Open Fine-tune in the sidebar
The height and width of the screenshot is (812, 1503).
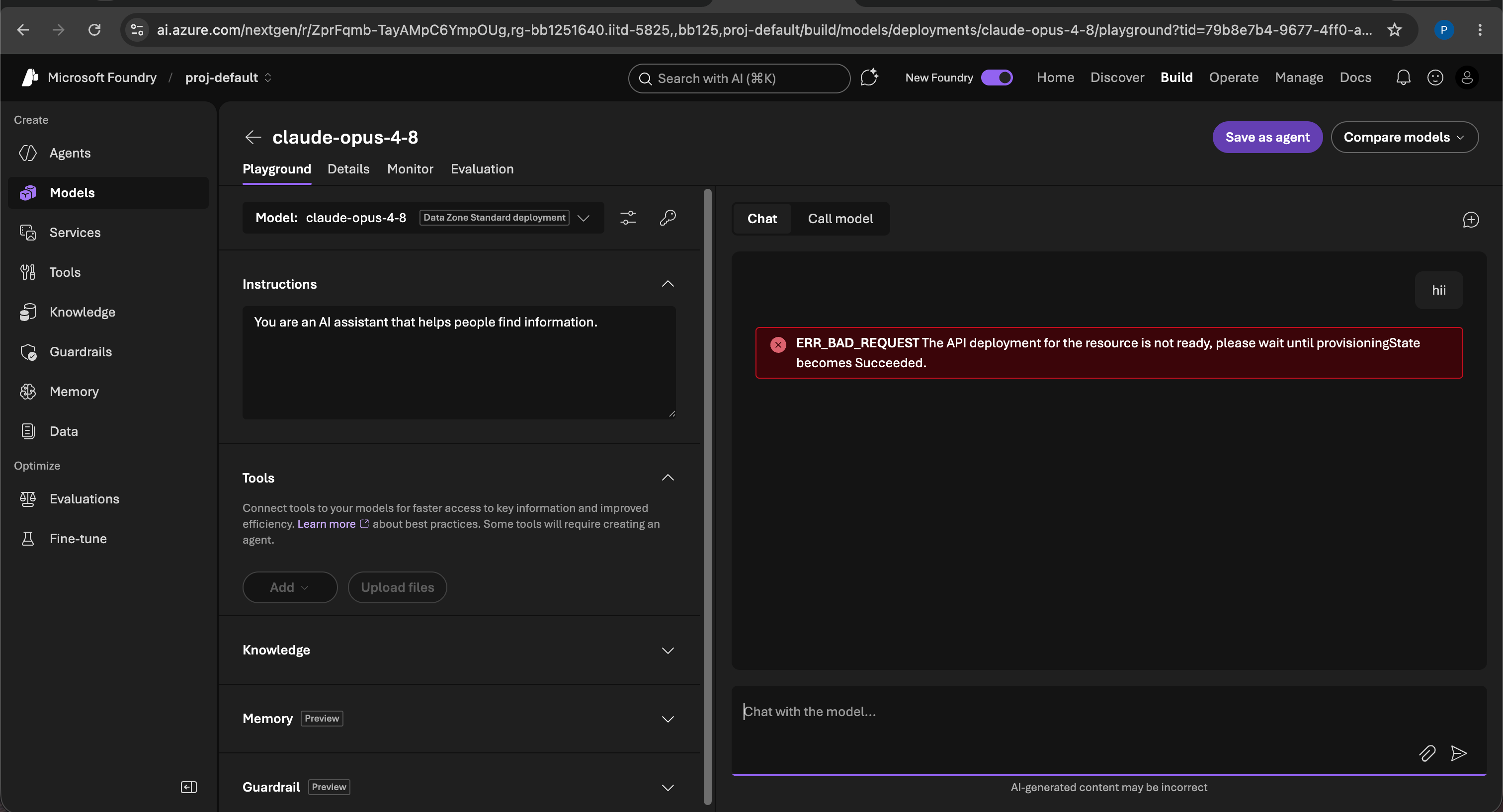[x=108, y=538]
